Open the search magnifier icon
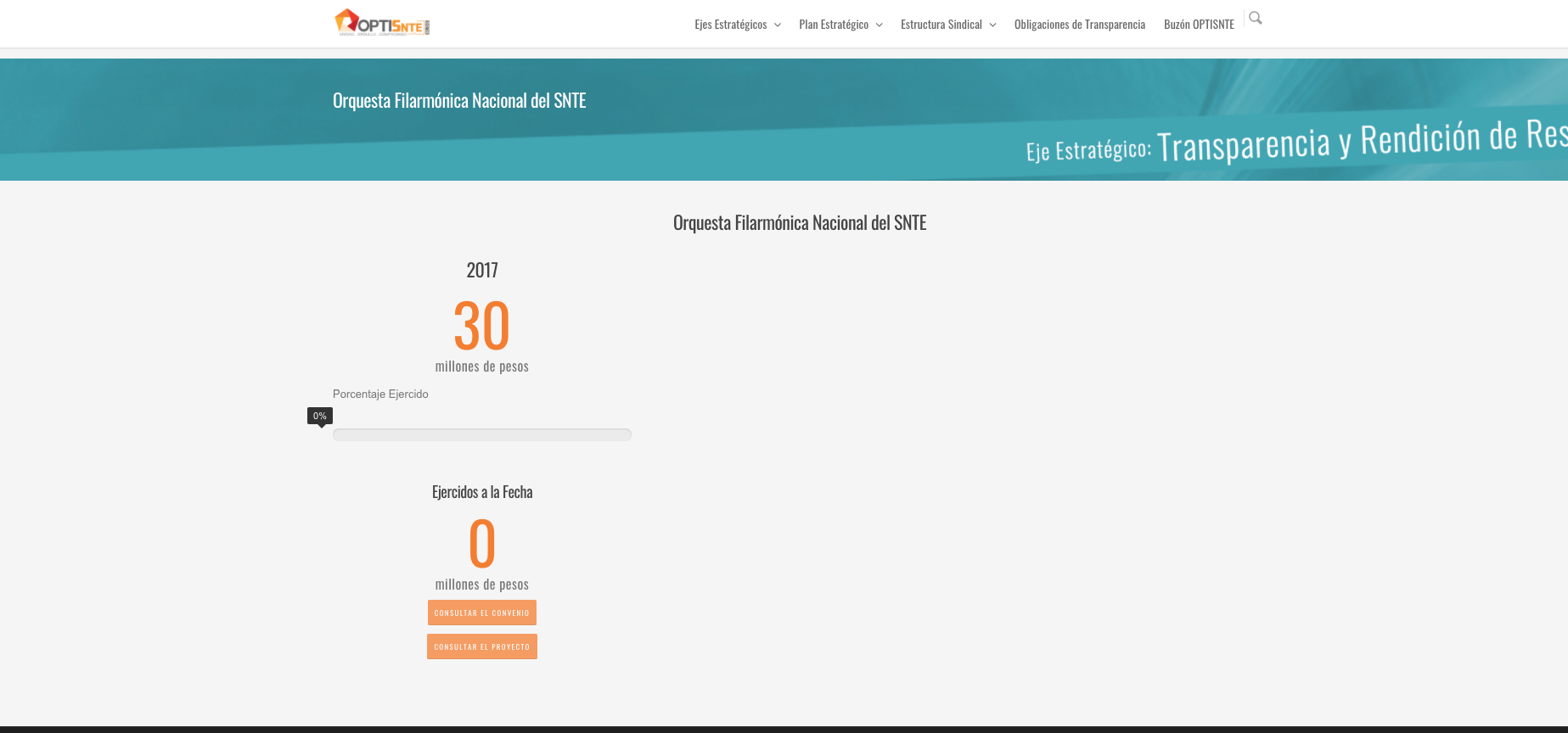Screen dimensions: 1568x733 pyautogui.click(x=1256, y=18)
